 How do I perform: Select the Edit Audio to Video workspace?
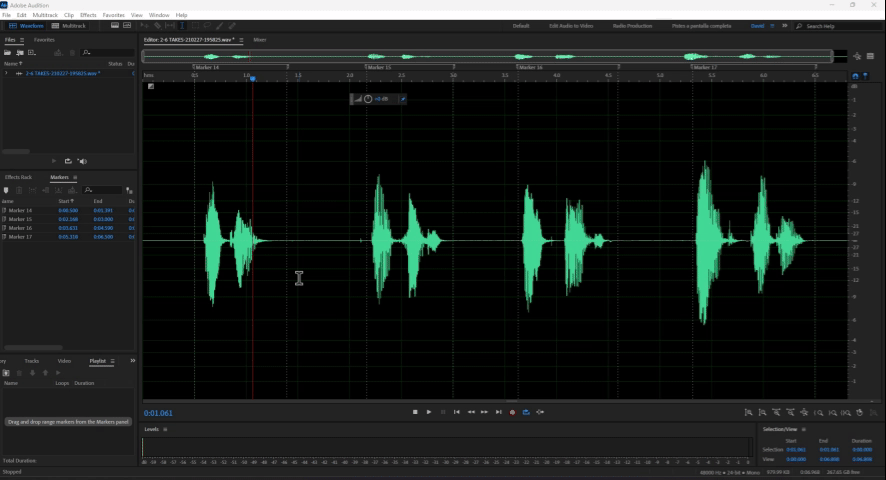click(571, 26)
